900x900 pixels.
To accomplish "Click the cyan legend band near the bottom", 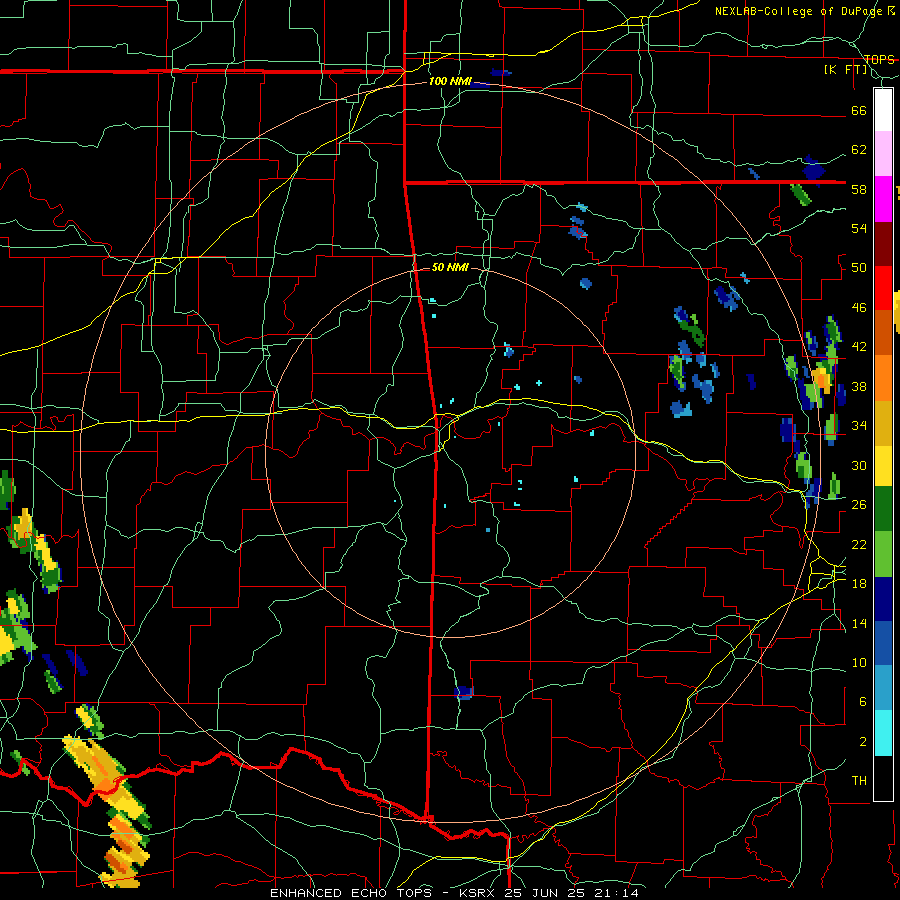I will [x=883, y=733].
